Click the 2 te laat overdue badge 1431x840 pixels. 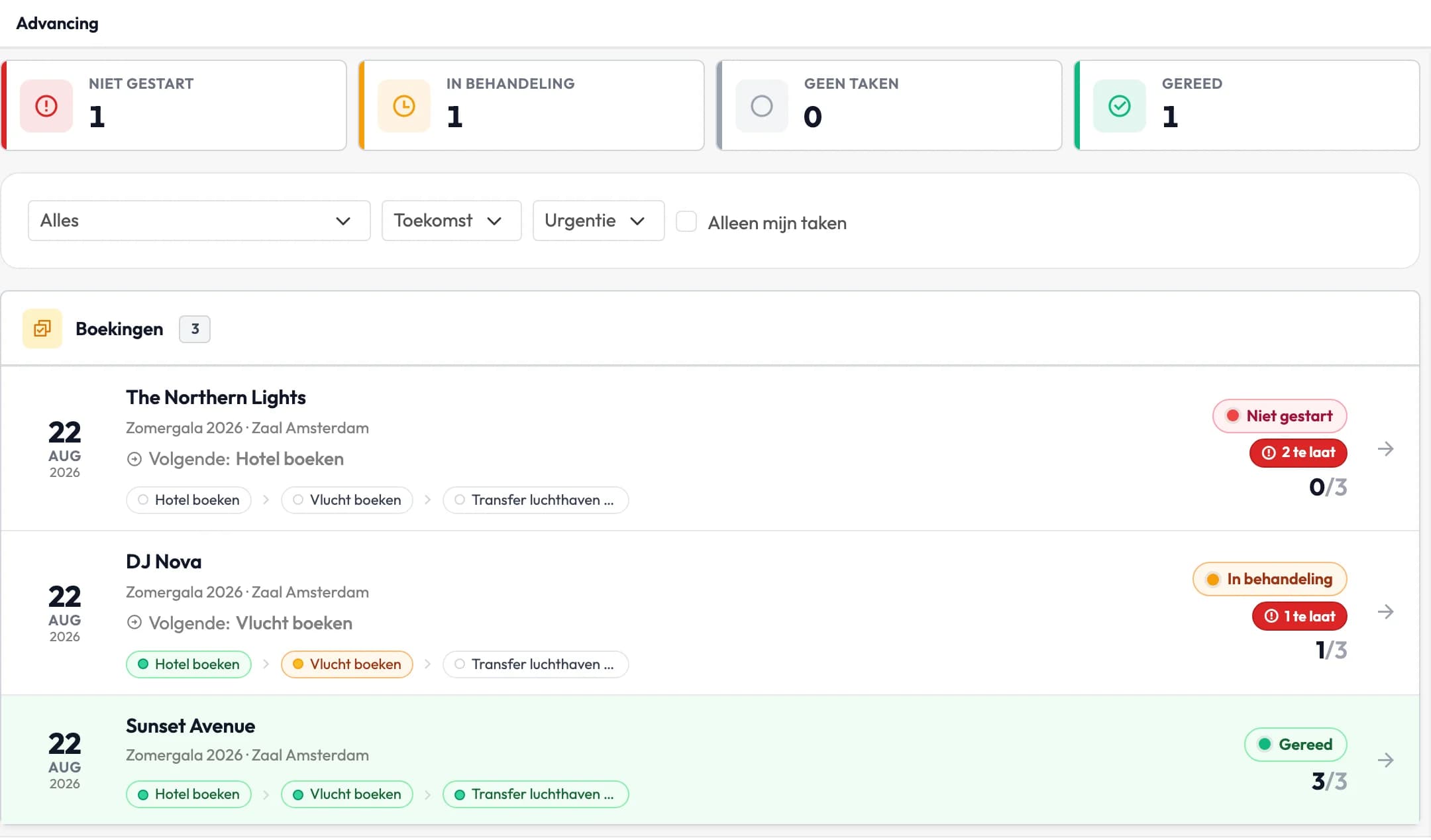[1298, 452]
